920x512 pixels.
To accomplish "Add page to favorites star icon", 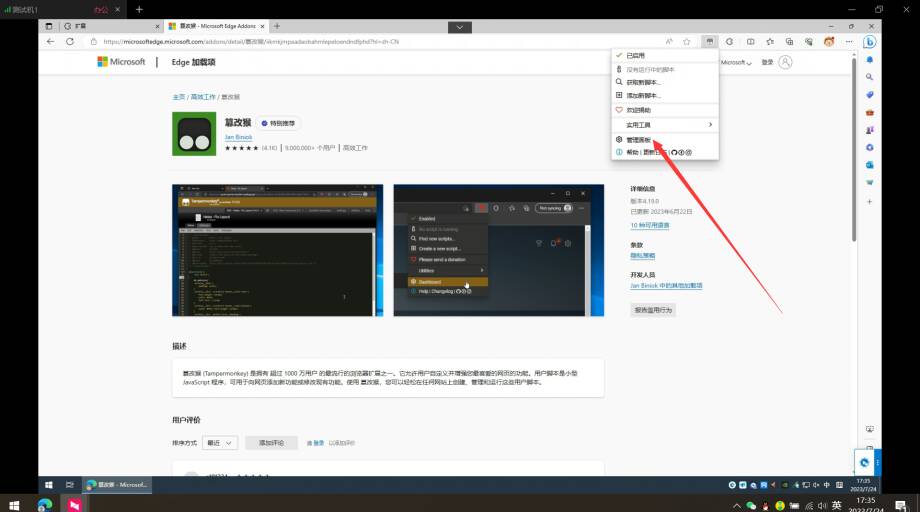I will pos(686,42).
